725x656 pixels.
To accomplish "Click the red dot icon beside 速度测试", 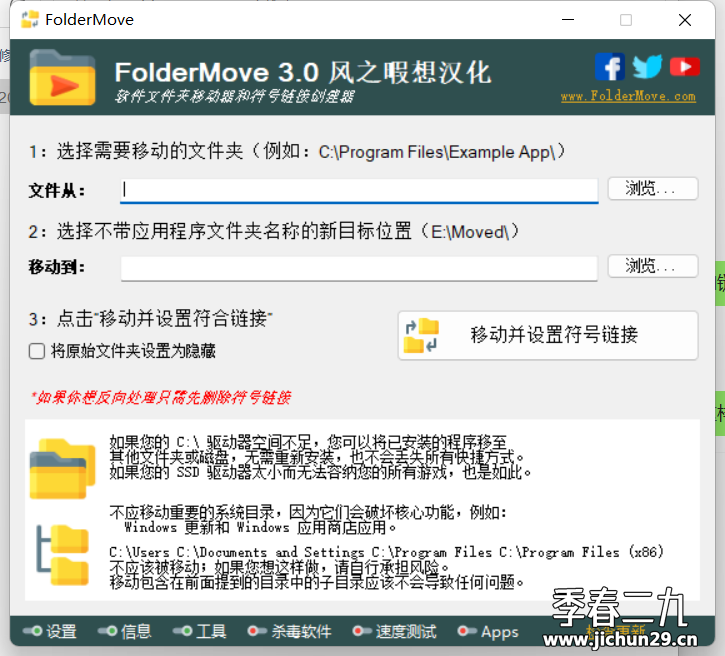I will coord(362,631).
